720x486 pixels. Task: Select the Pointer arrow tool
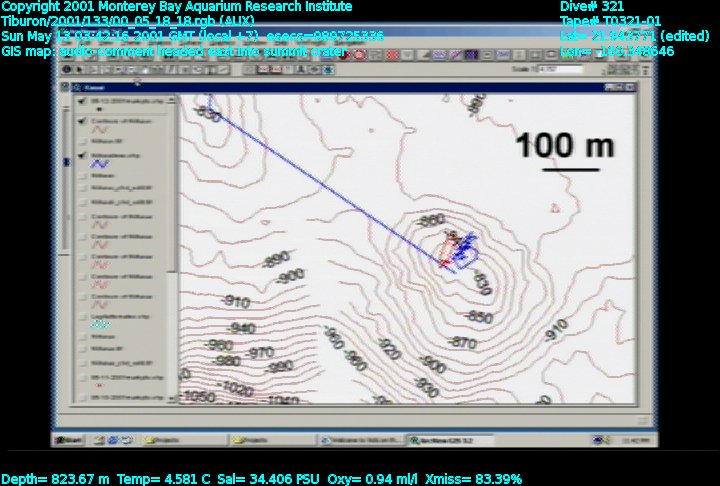[x=79, y=70]
